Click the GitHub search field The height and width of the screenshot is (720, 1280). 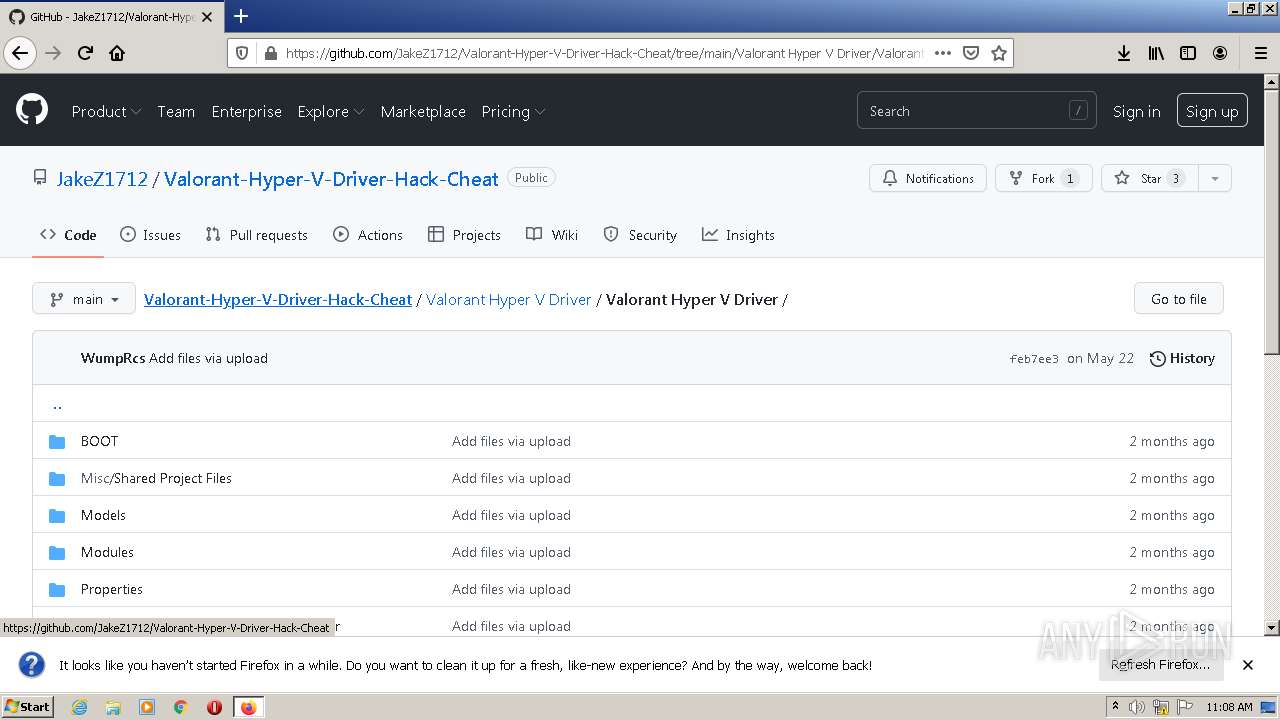(976, 111)
